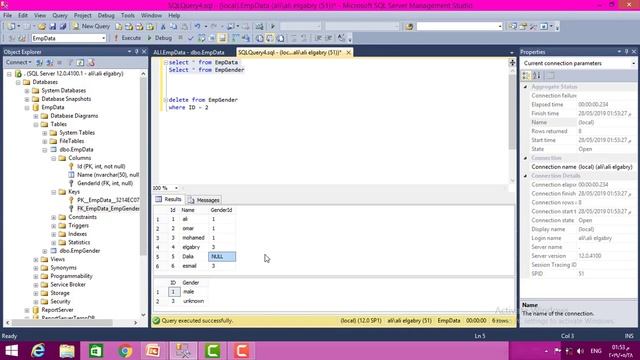Viewport: 640px width, 360px height.
Task: Click Object Explorer Refresh icon
Action: tap(80, 62)
